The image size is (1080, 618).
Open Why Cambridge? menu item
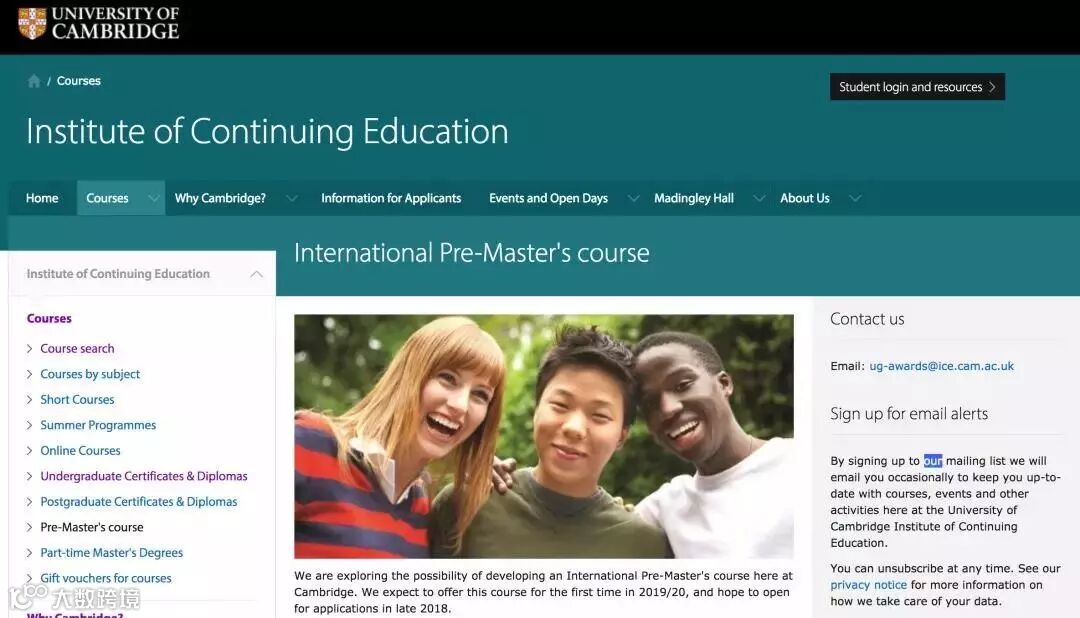click(220, 198)
